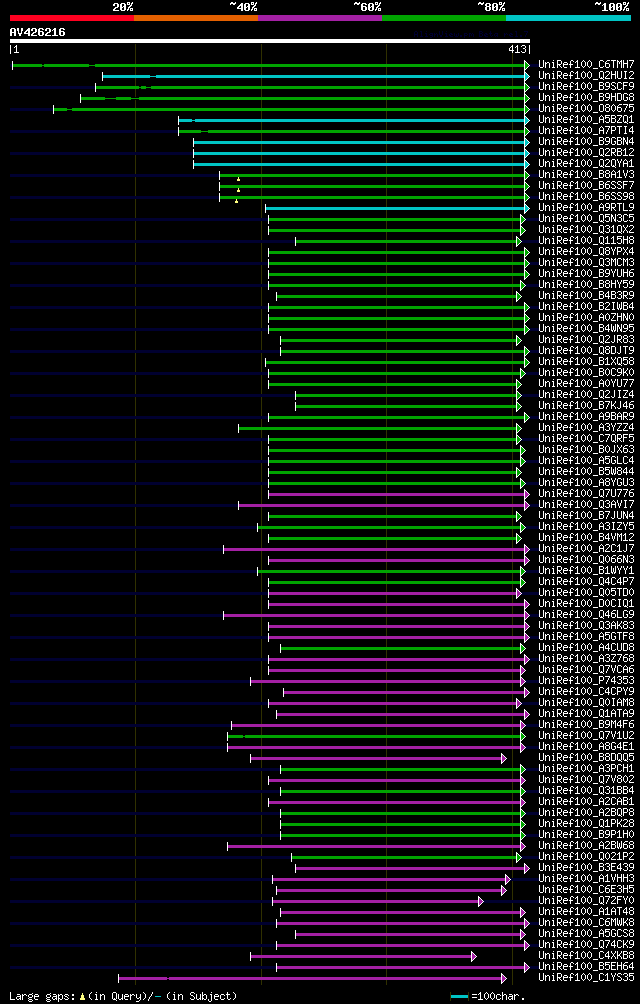The height and width of the screenshot is (1004, 640).
Task: Select the UniRef100_Q115H8 label
Action: 586,241
